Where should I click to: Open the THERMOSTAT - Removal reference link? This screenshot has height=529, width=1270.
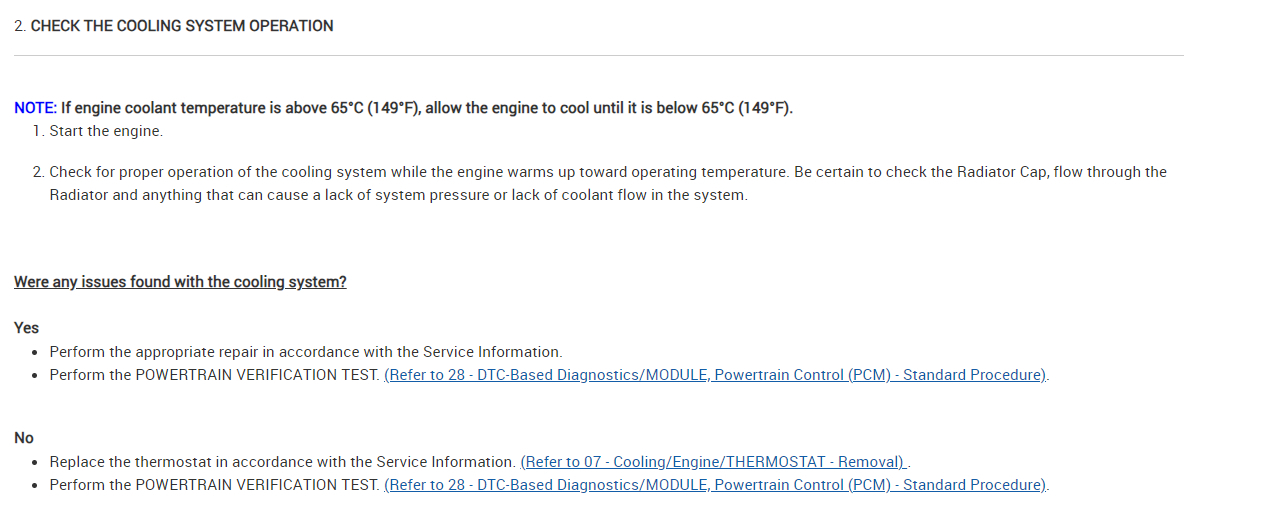pos(713,462)
